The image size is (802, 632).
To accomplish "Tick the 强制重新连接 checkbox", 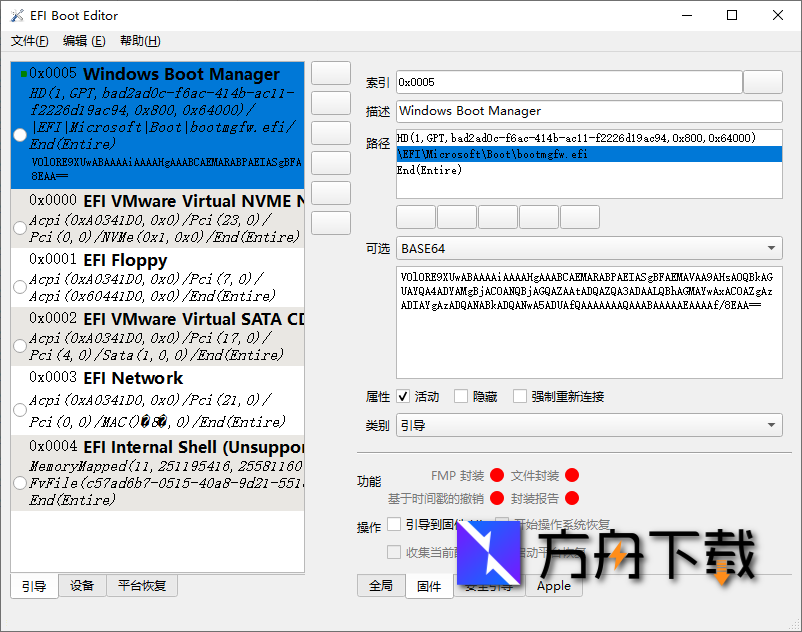I will [x=520, y=397].
